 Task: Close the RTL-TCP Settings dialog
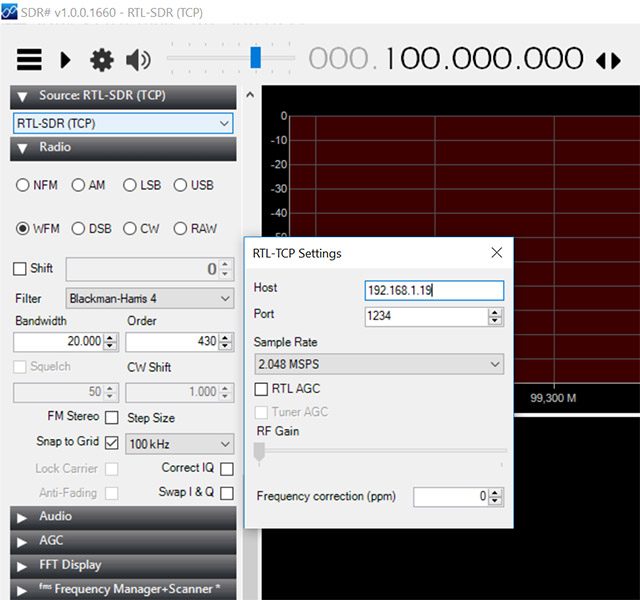(496, 253)
